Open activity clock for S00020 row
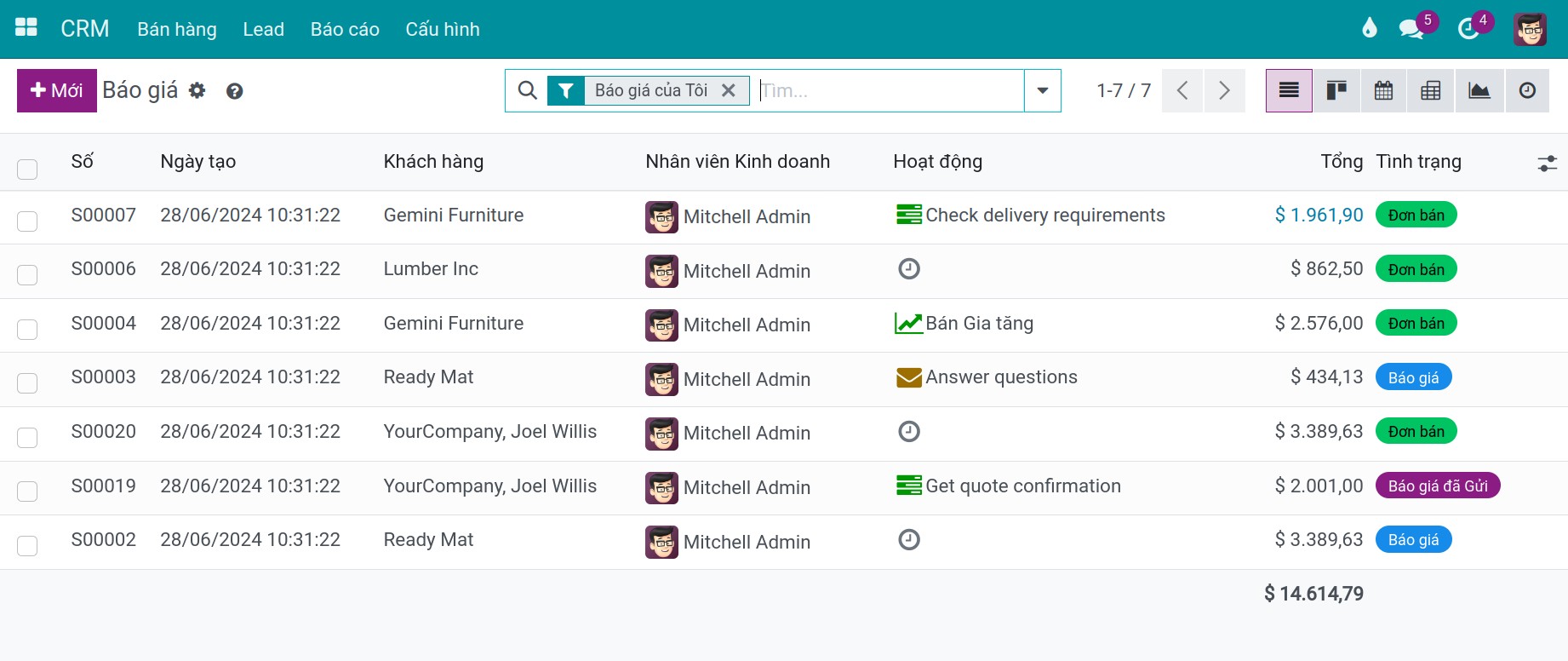Screen dimensions: 1568x661 pyautogui.click(x=909, y=431)
